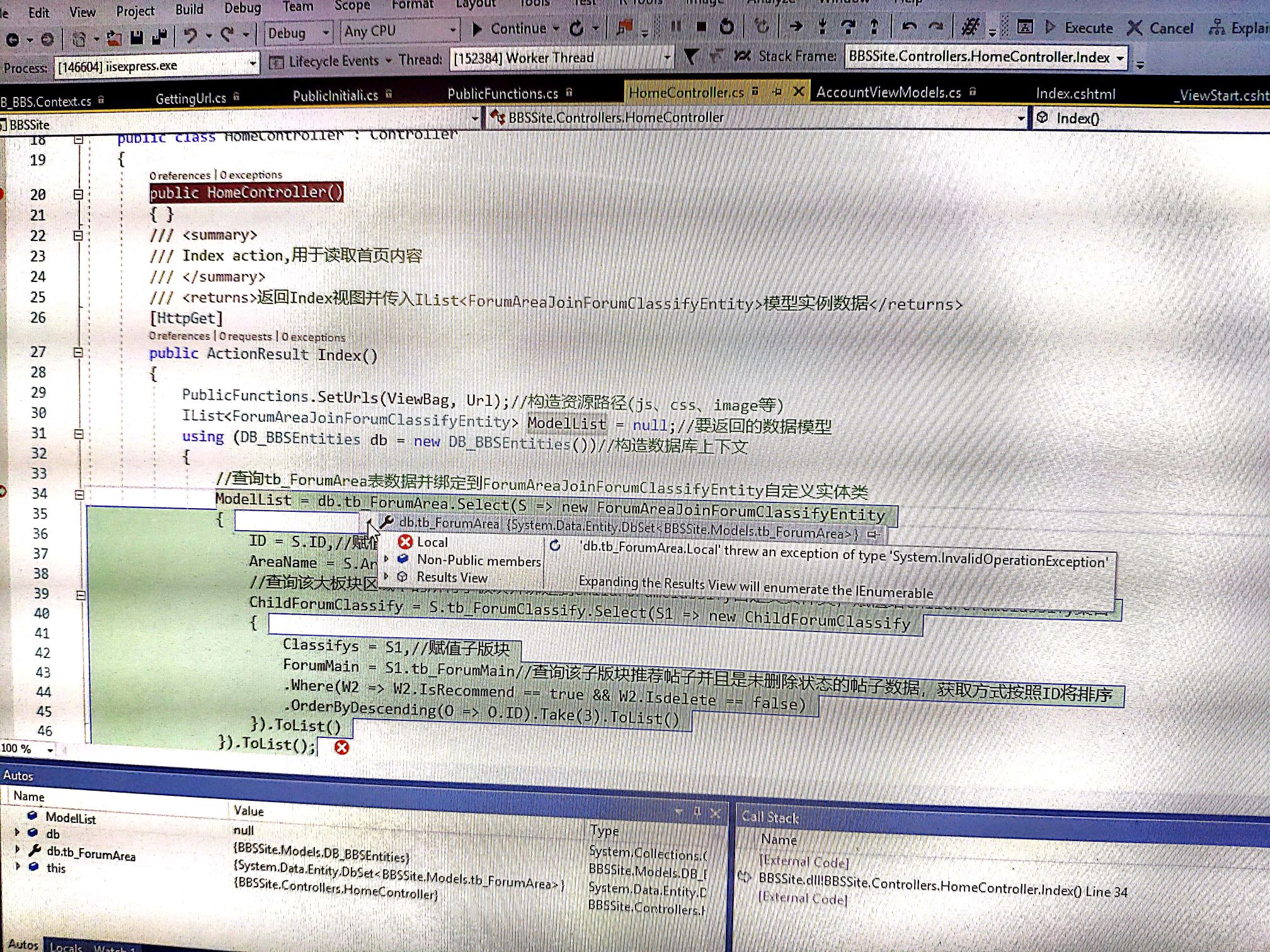The height and width of the screenshot is (952, 1270).
Task: Collapse the summary comment block at line 22
Action: pyautogui.click(x=79, y=235)
